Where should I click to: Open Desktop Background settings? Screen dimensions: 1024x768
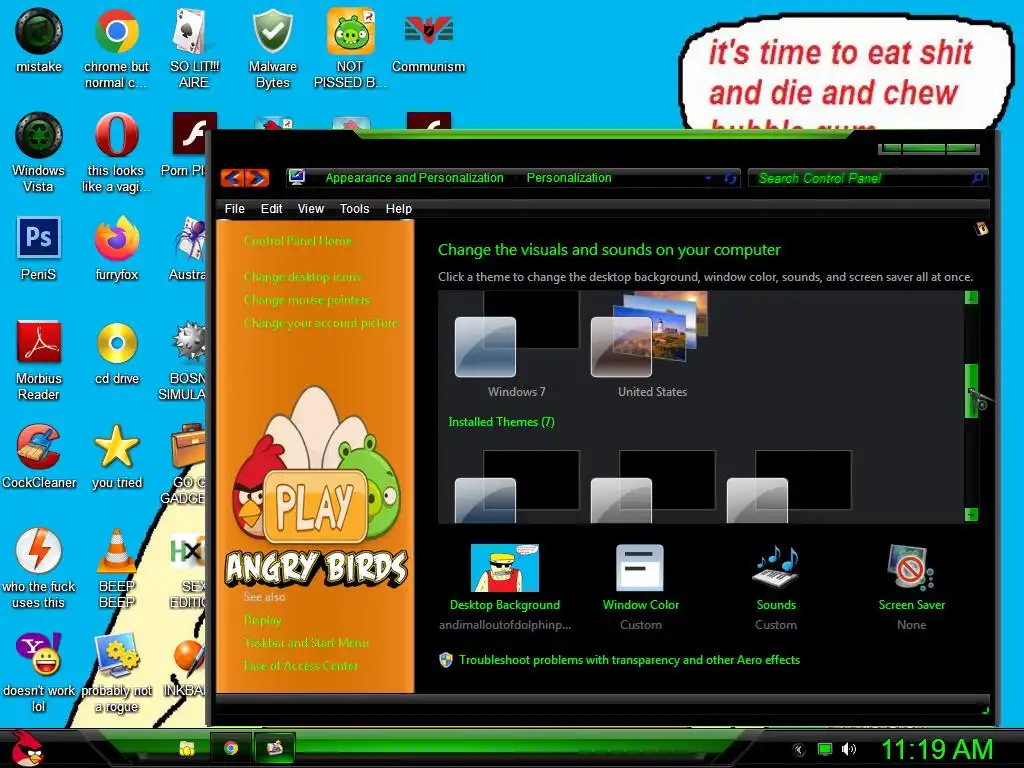pos(505,588)
